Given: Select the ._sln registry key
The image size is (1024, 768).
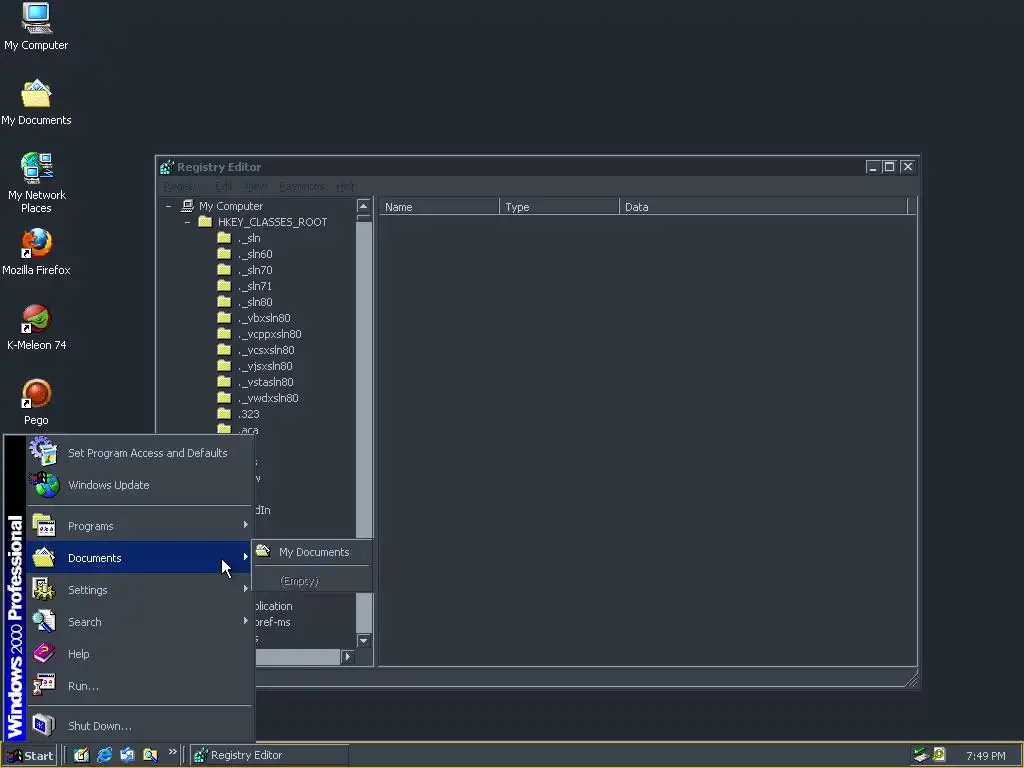Looking at the screenshot, I should [249, 238].
